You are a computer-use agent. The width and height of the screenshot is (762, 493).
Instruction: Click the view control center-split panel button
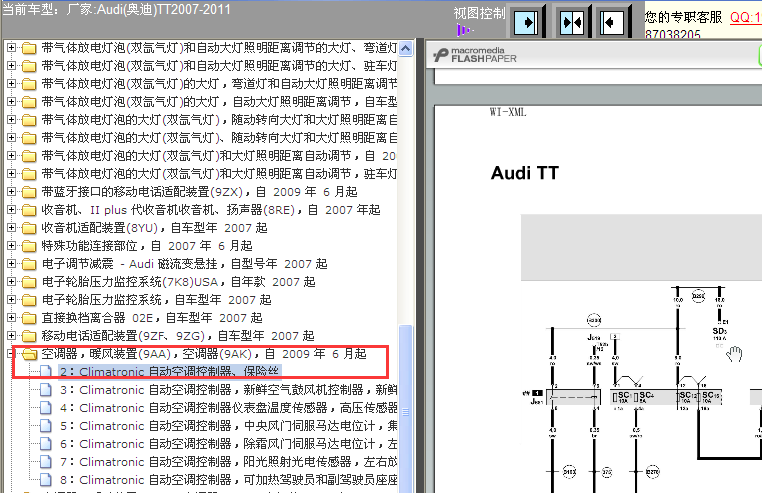tap(572, 22)
